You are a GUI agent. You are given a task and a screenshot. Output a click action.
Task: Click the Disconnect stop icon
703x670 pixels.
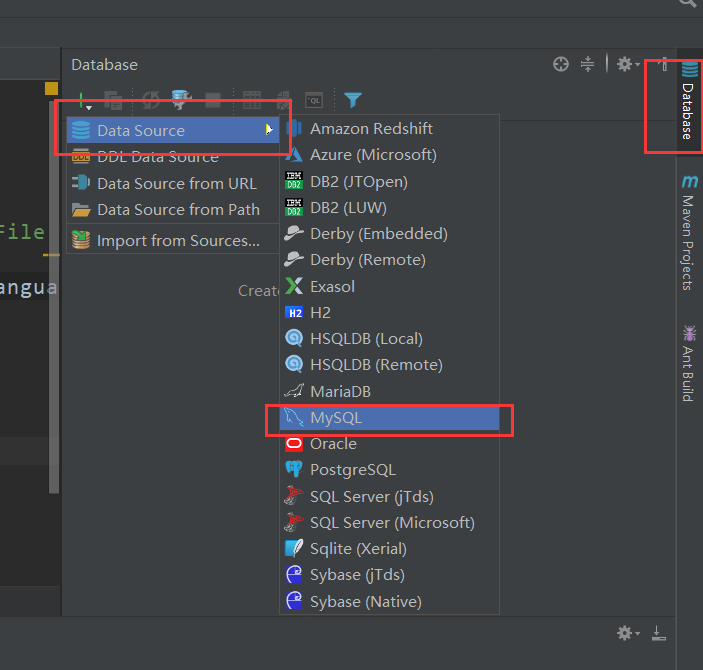point(213,100)
